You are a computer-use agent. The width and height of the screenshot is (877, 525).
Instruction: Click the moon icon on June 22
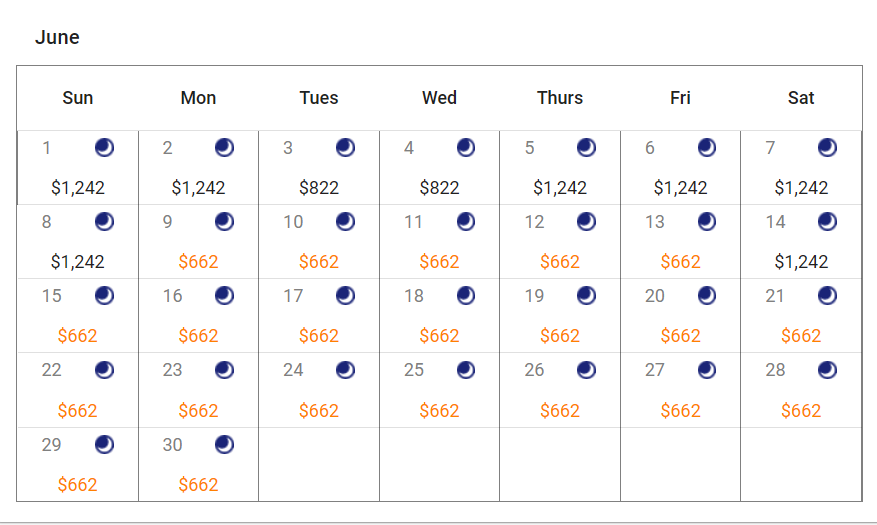click(x=104, y=370)
